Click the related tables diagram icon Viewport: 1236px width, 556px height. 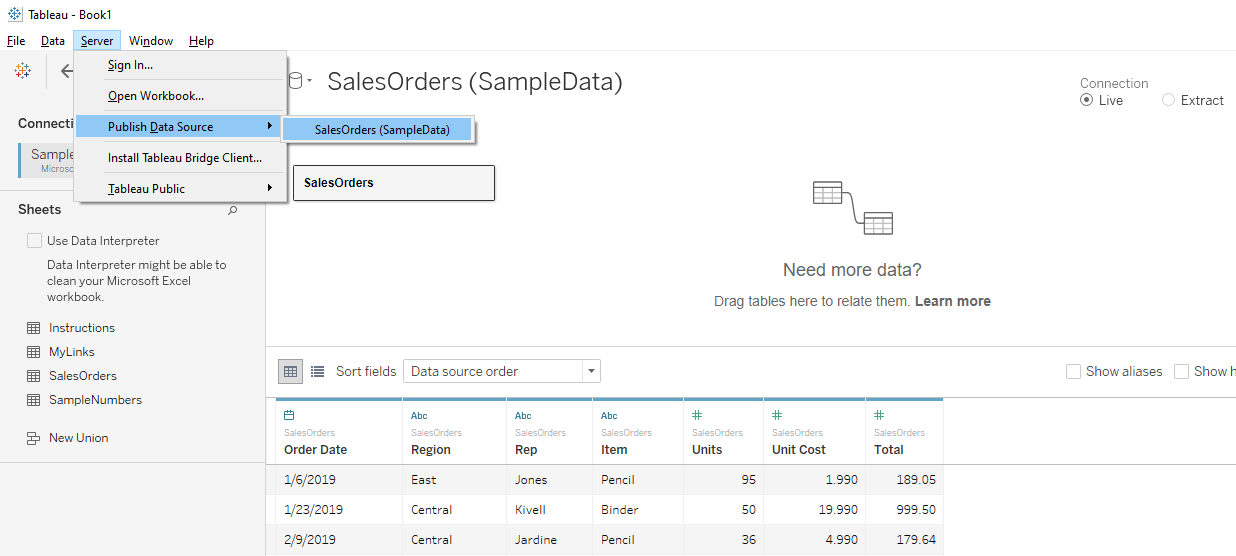click(852, 208)
